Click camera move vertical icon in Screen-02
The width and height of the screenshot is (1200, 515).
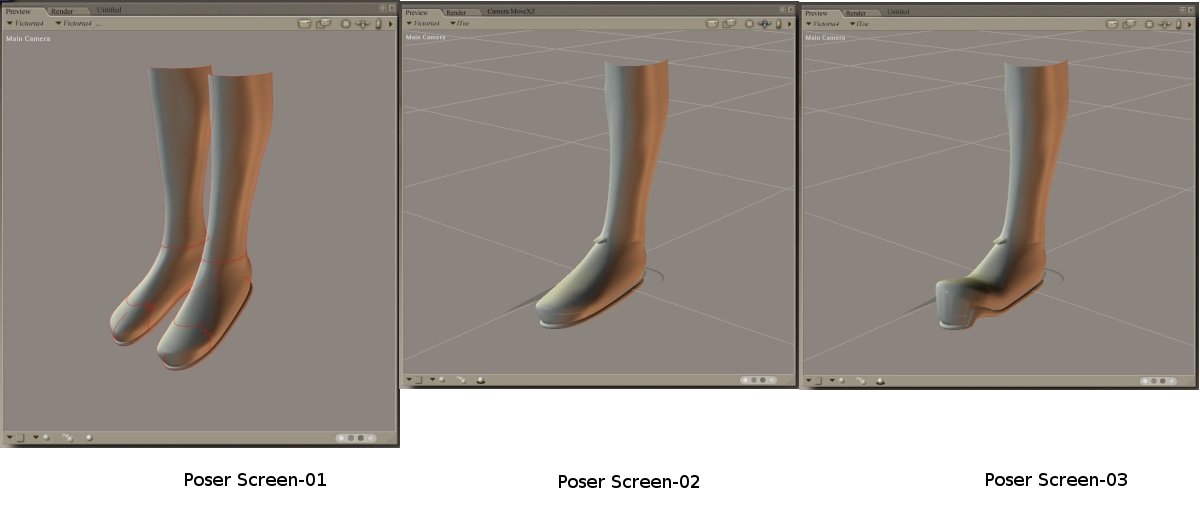778,23
